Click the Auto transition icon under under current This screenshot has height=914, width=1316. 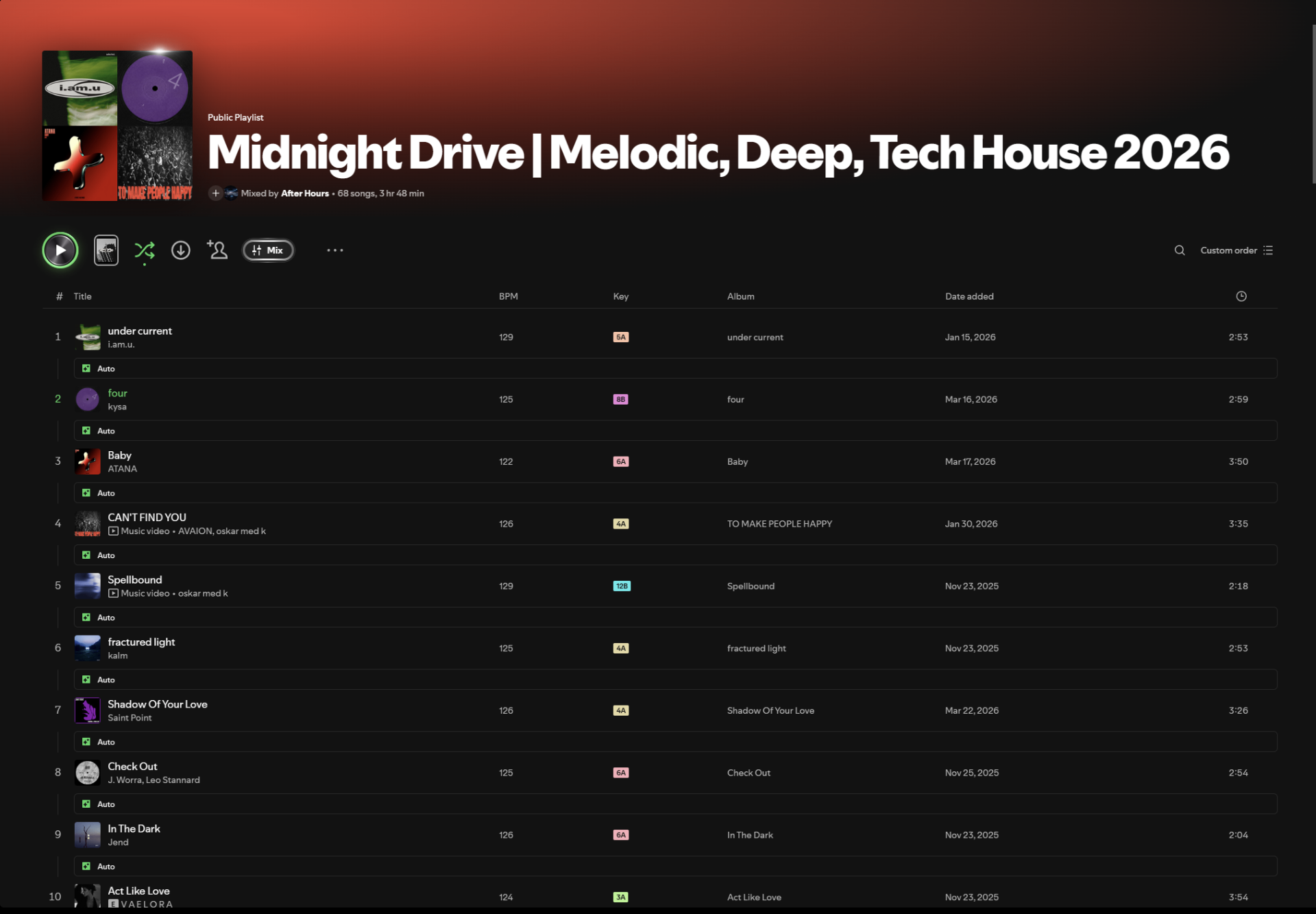(x=86, y=369)
